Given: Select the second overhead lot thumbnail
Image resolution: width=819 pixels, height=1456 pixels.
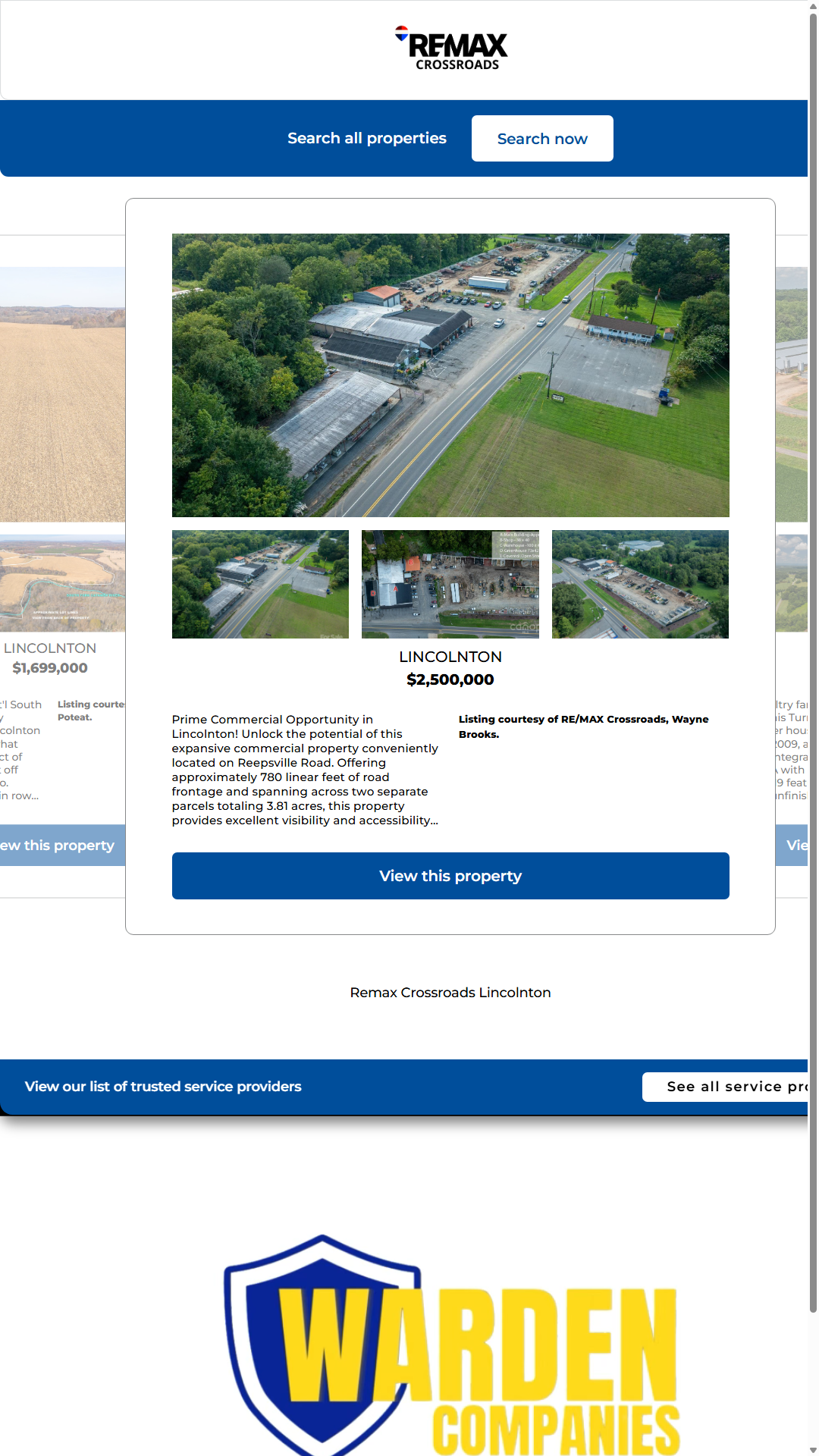Looking at the screenshot, I should [x=450, y=584].
